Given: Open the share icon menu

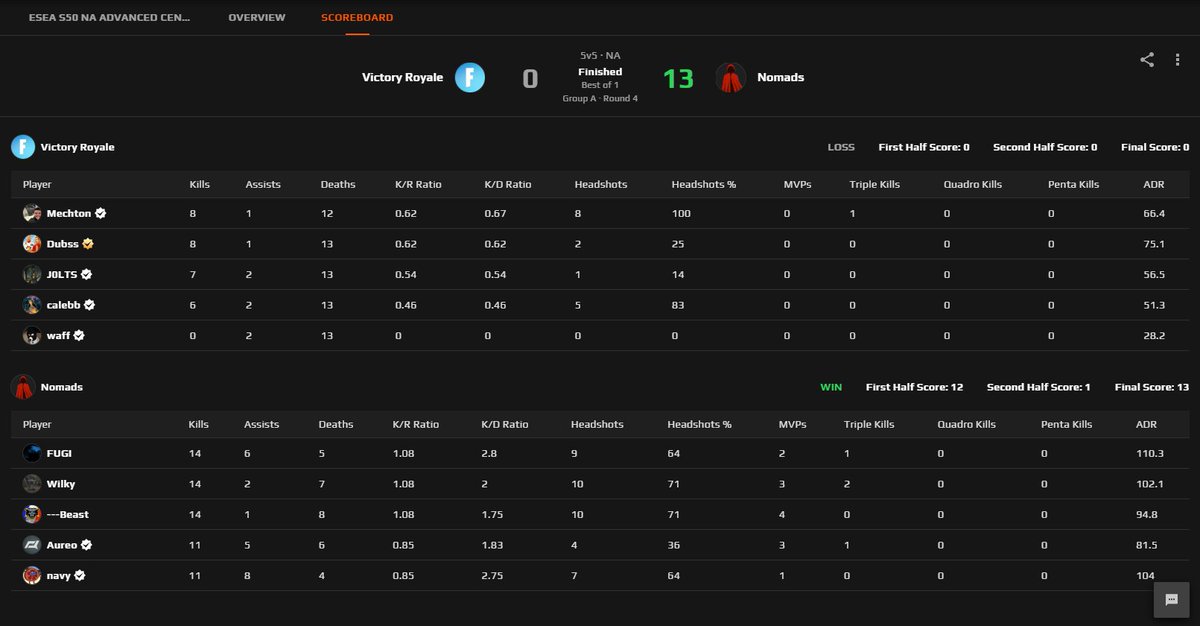Looking at the screenshot, I should 1147,60.
